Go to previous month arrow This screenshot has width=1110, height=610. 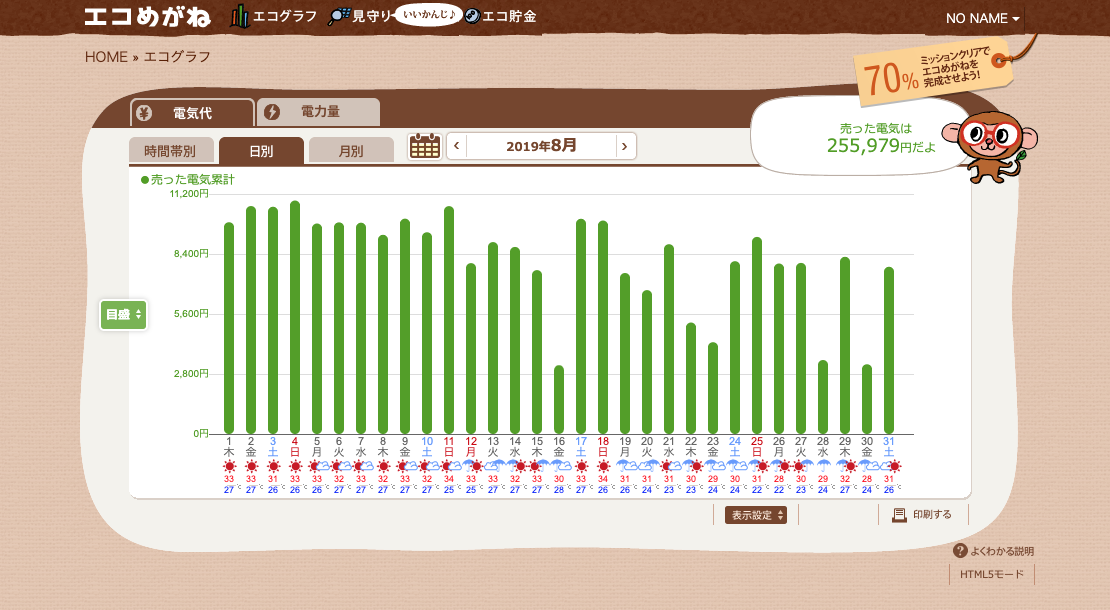coord(457,146)
